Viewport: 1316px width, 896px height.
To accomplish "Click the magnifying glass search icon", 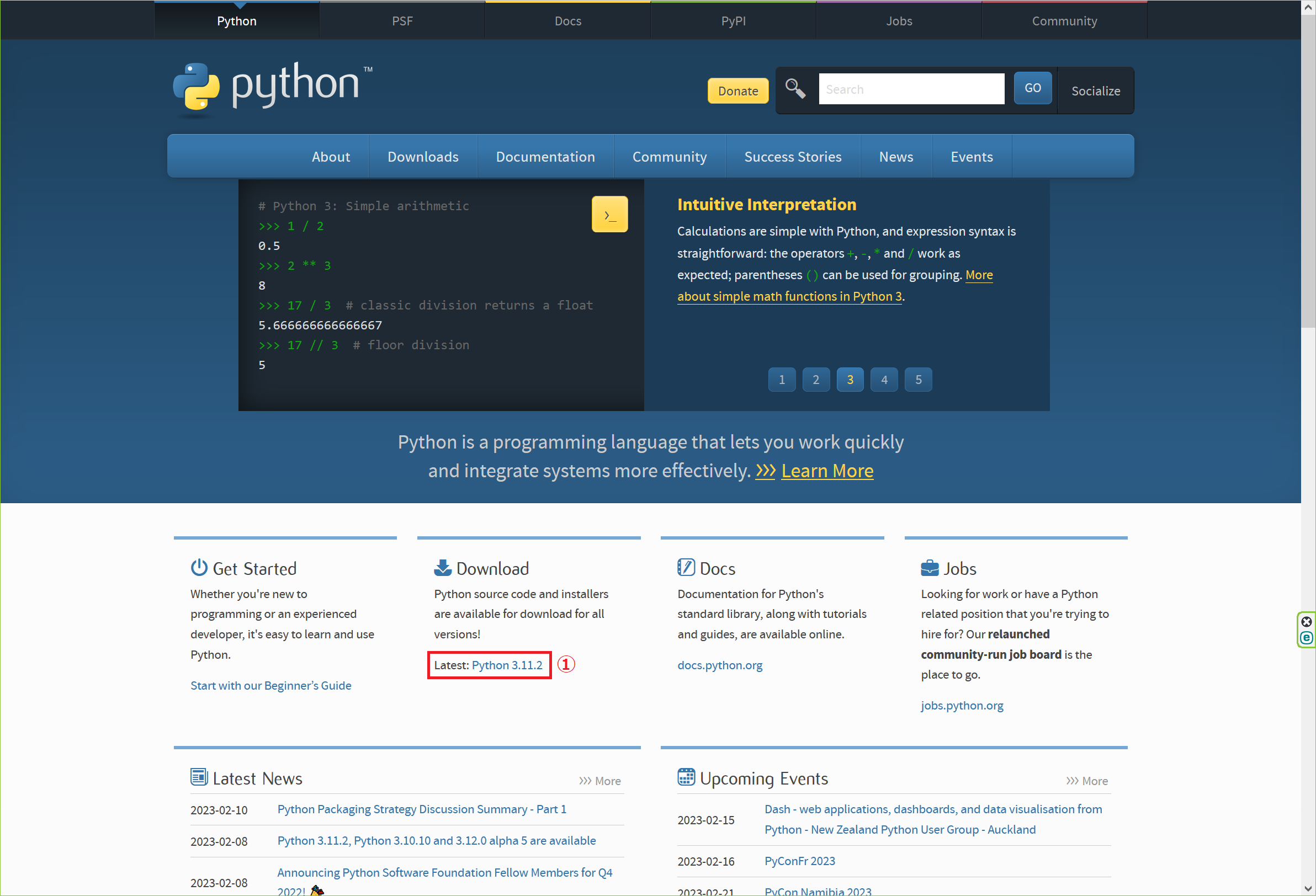I will coord(795,88).
